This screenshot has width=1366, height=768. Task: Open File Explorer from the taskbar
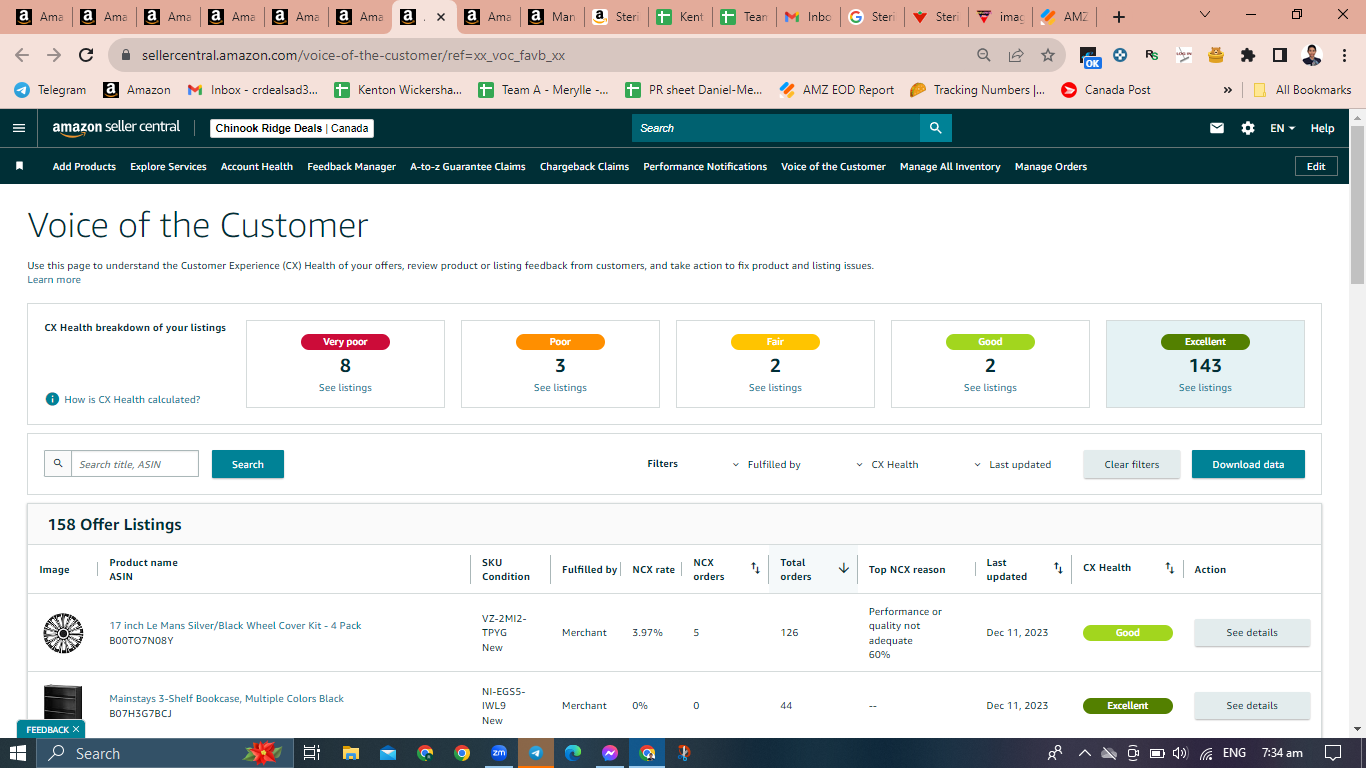coord(351,753)
